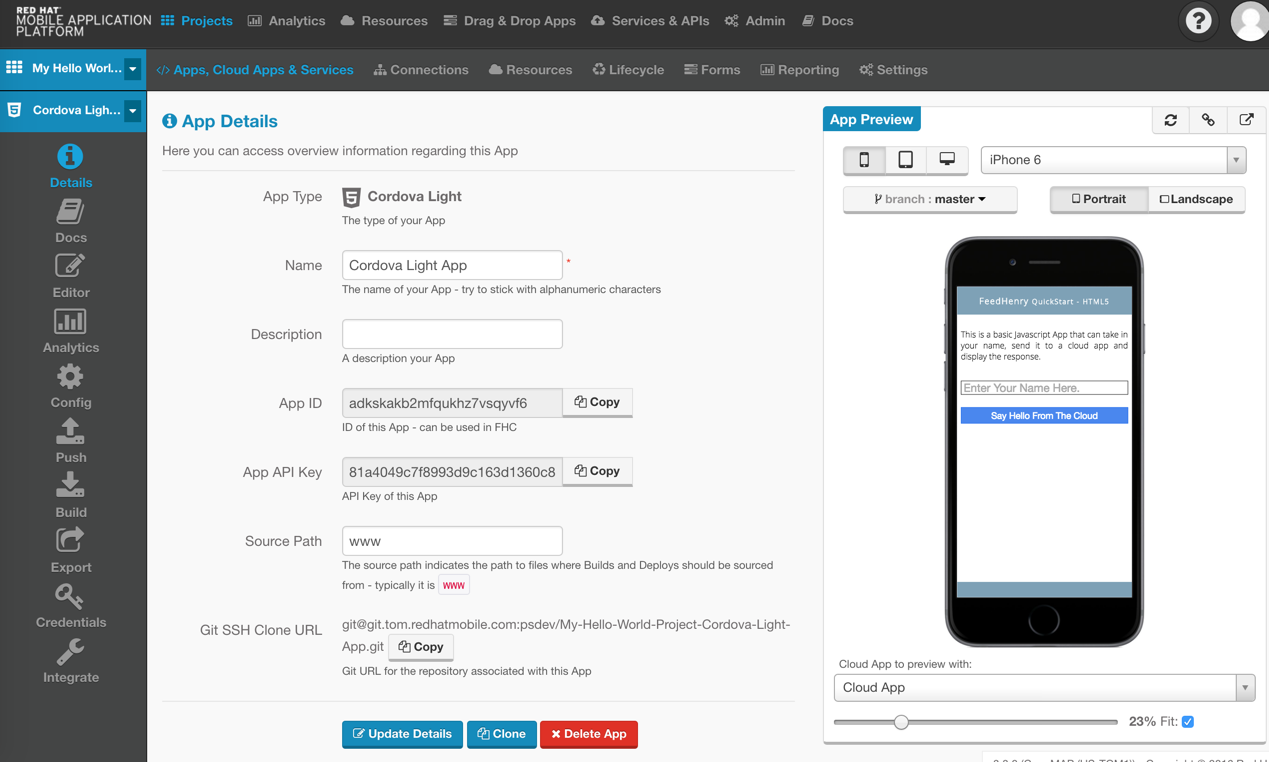This screenshot has height=762, width=1269.
Task: Open the Services & APIs menu
Action: (x=650, y=21)
